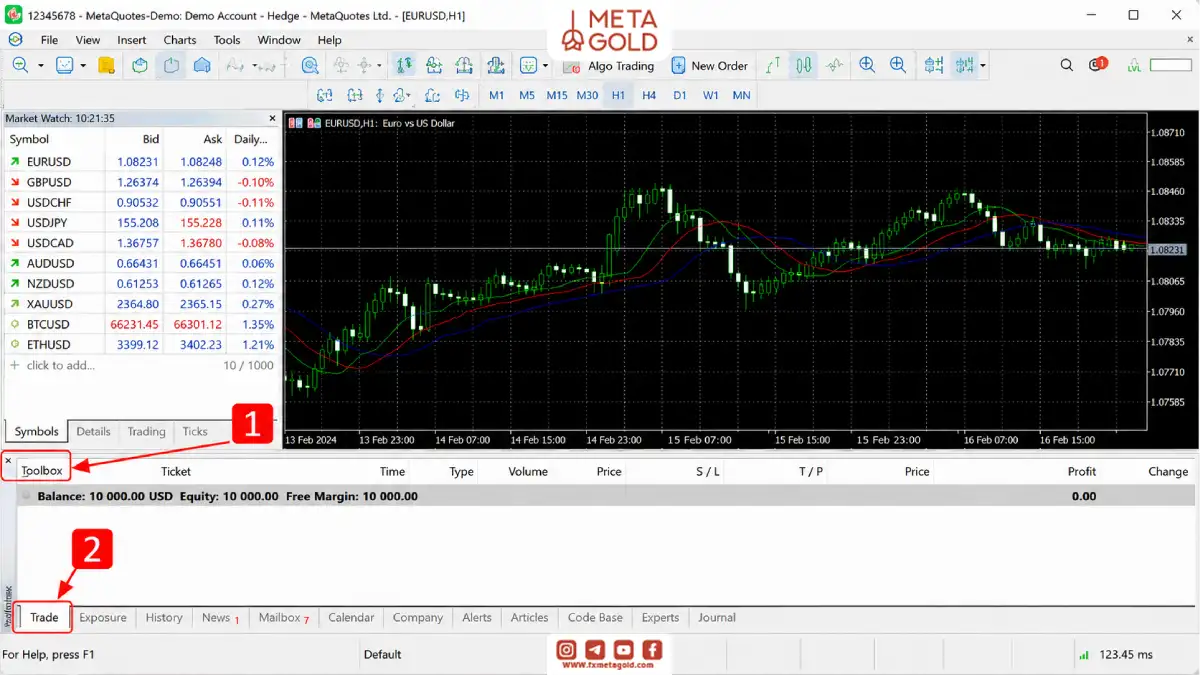
Task: Click the solid blue pentagon toolbar icon
Action: point(202,65)
